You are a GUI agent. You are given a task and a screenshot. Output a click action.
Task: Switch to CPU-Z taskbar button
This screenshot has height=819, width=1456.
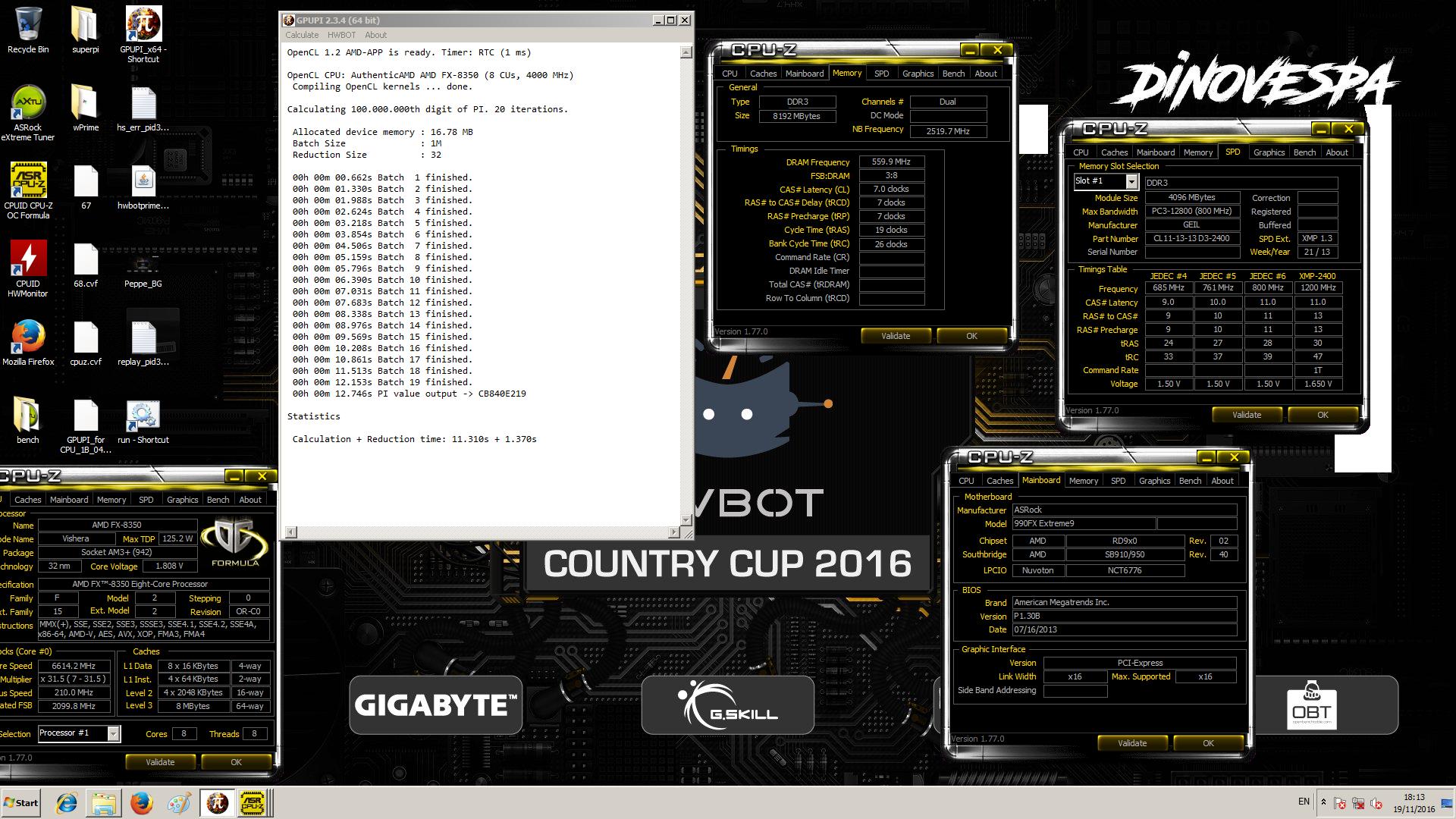click(x=253, y=802)
